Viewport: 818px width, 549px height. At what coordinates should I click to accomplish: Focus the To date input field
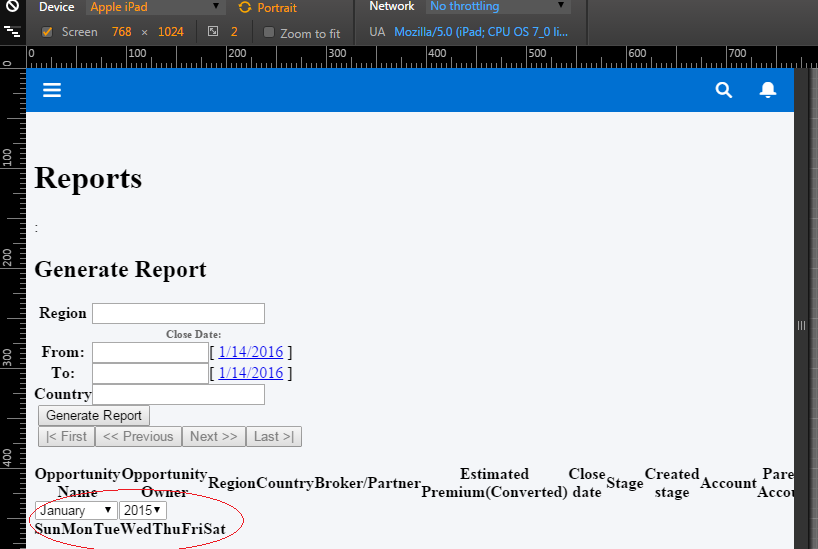click(150, 373)
